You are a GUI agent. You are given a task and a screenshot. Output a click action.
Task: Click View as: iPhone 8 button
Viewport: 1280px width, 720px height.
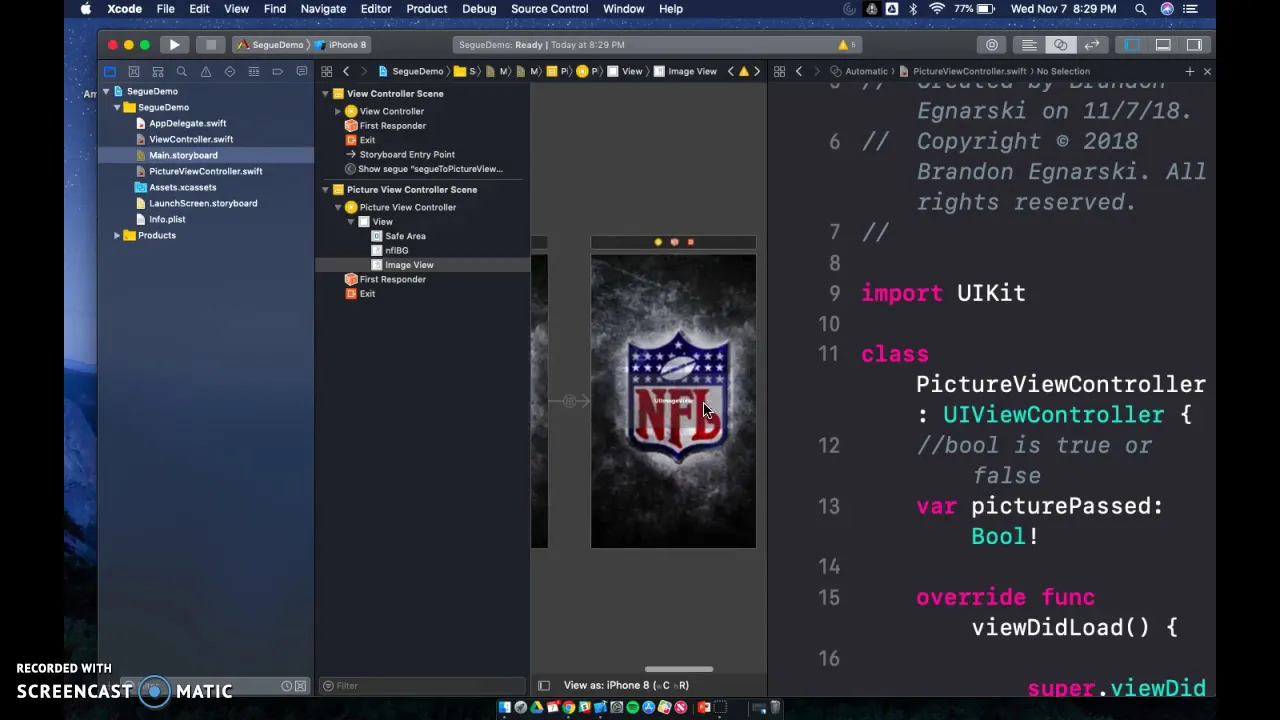pyautogui.click(x=626, y=685)
